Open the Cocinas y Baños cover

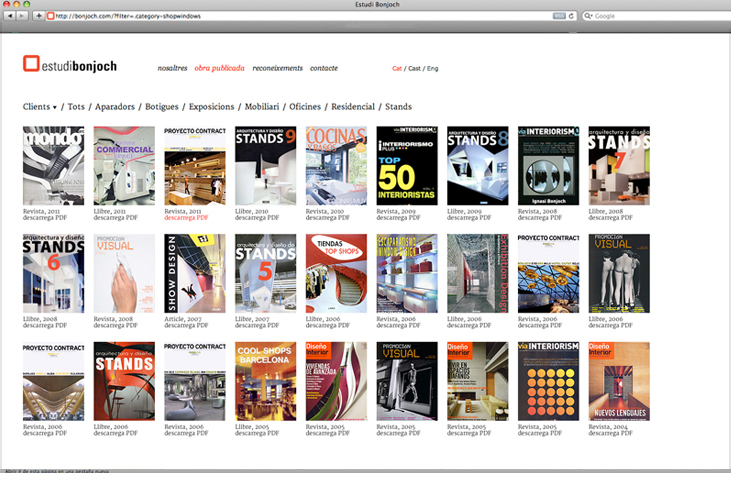[336, 165]
